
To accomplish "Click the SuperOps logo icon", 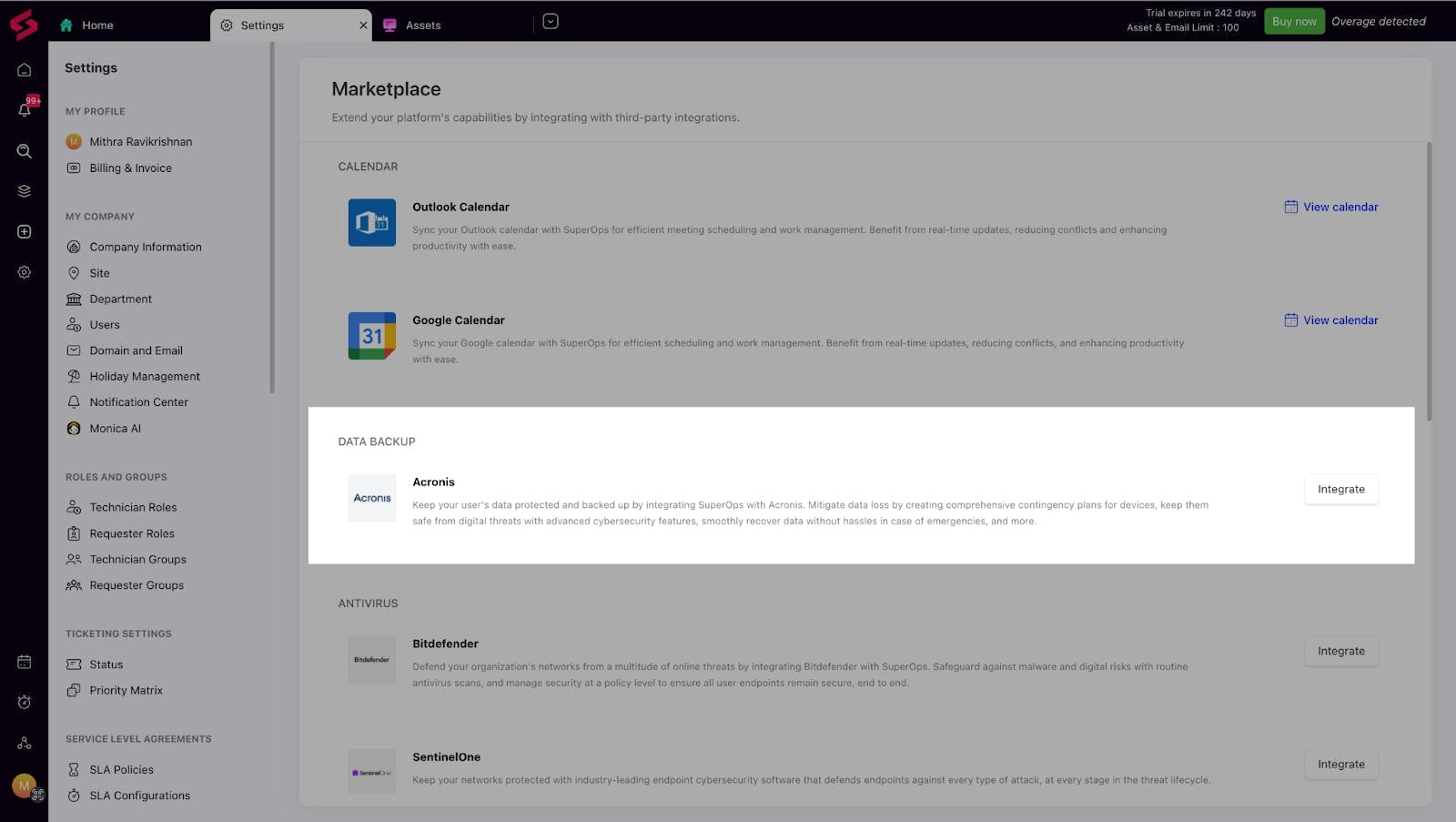I will (x=24, y=25).
